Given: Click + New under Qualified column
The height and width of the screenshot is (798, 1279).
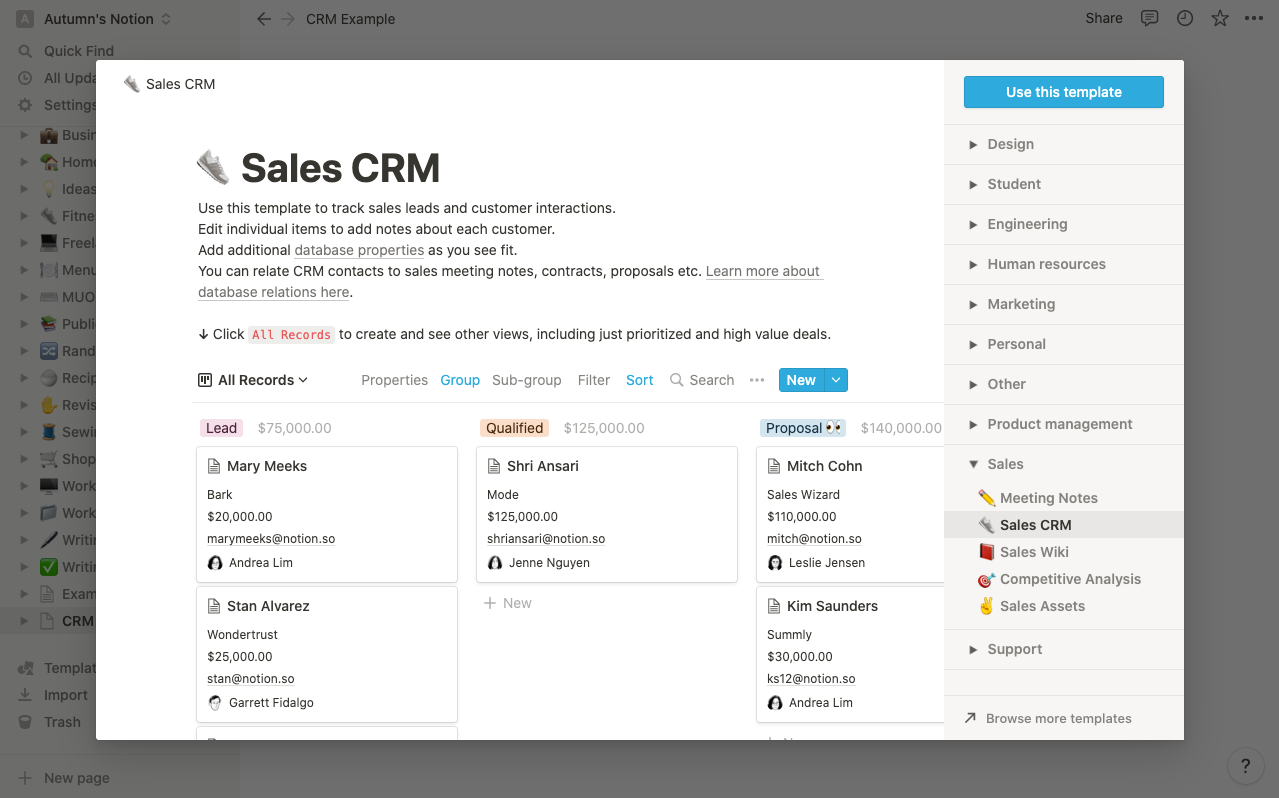Looking at the screenshot, I should click(x=508, y=603).
